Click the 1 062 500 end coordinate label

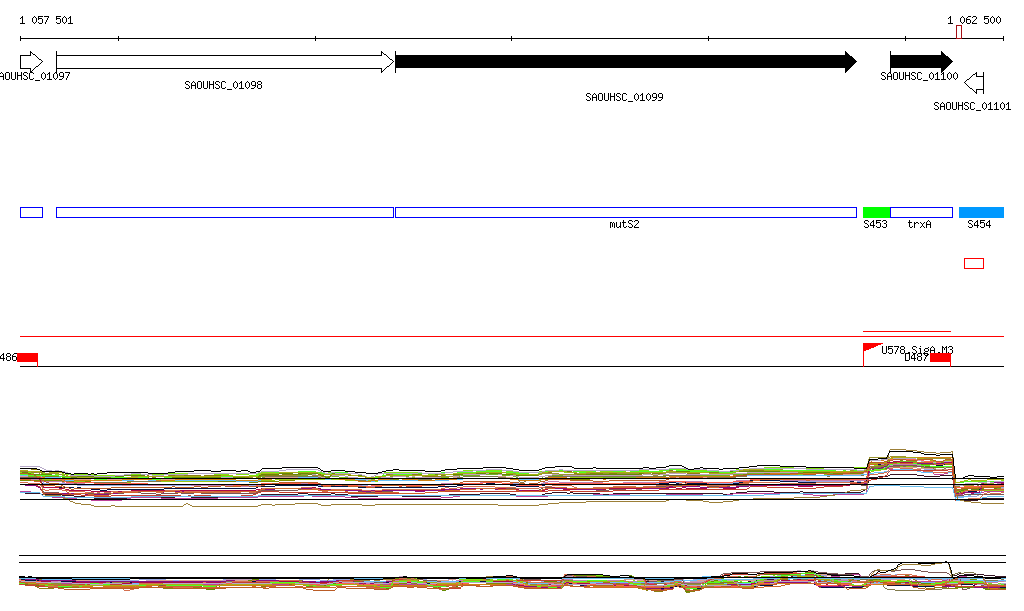[974, 20]
